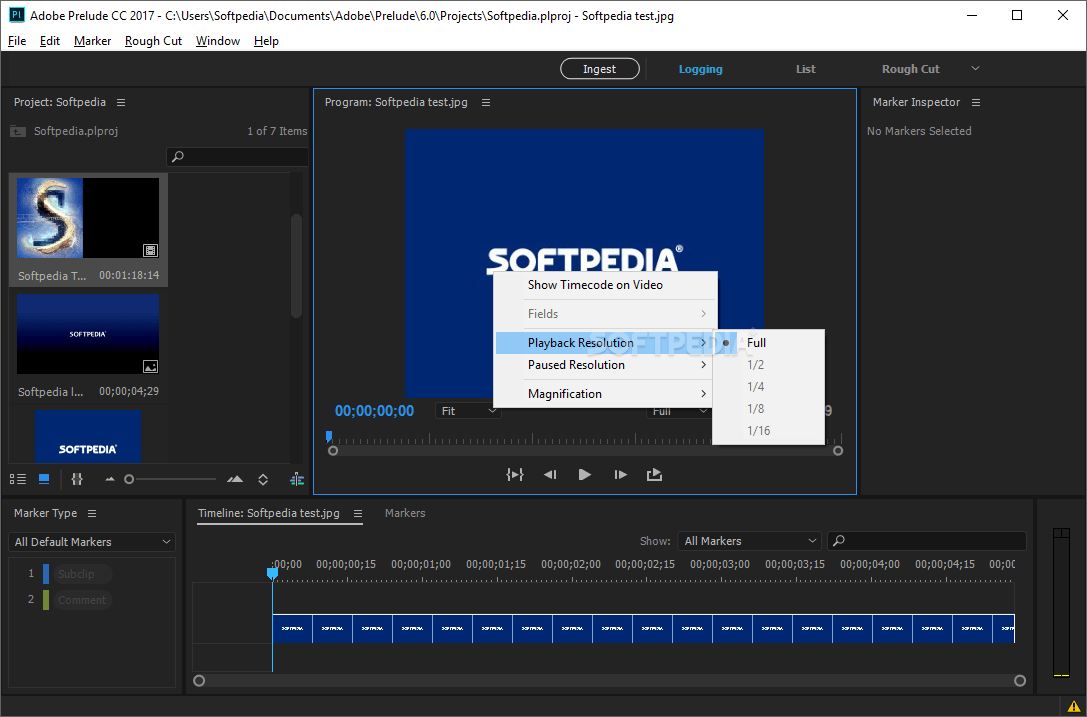This screenshot has height=717, width=1087.
Task: Open the Fit zoom level dropdown
Action: click(x=468, y=411)
